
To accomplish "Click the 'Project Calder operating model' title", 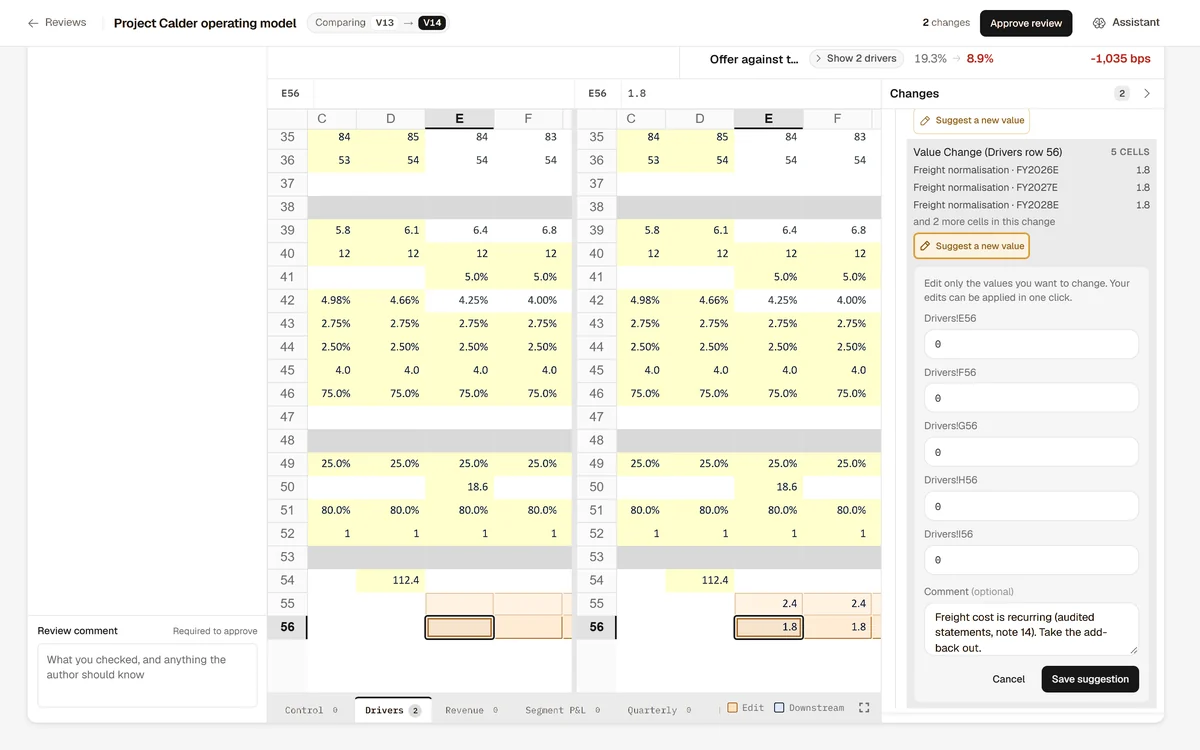I will tap(205, 23).
